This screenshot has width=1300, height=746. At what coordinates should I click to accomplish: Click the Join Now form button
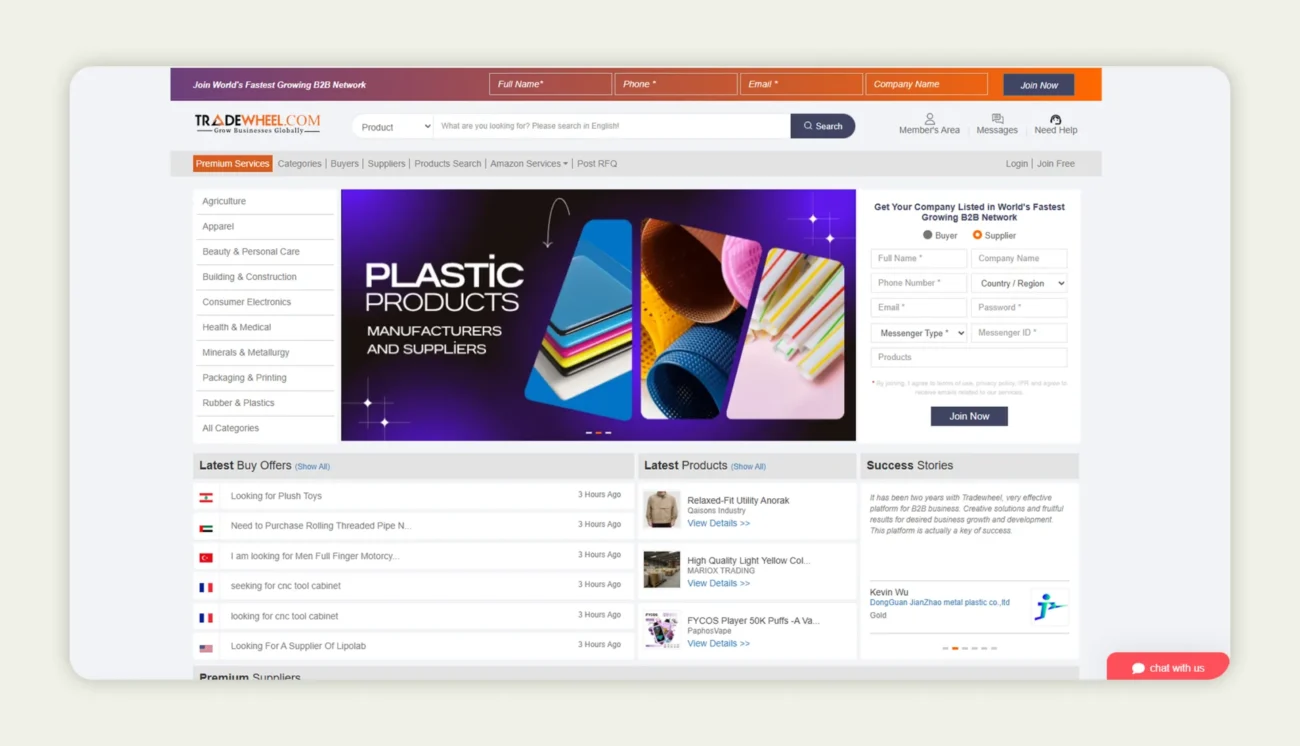coord(968,416)
